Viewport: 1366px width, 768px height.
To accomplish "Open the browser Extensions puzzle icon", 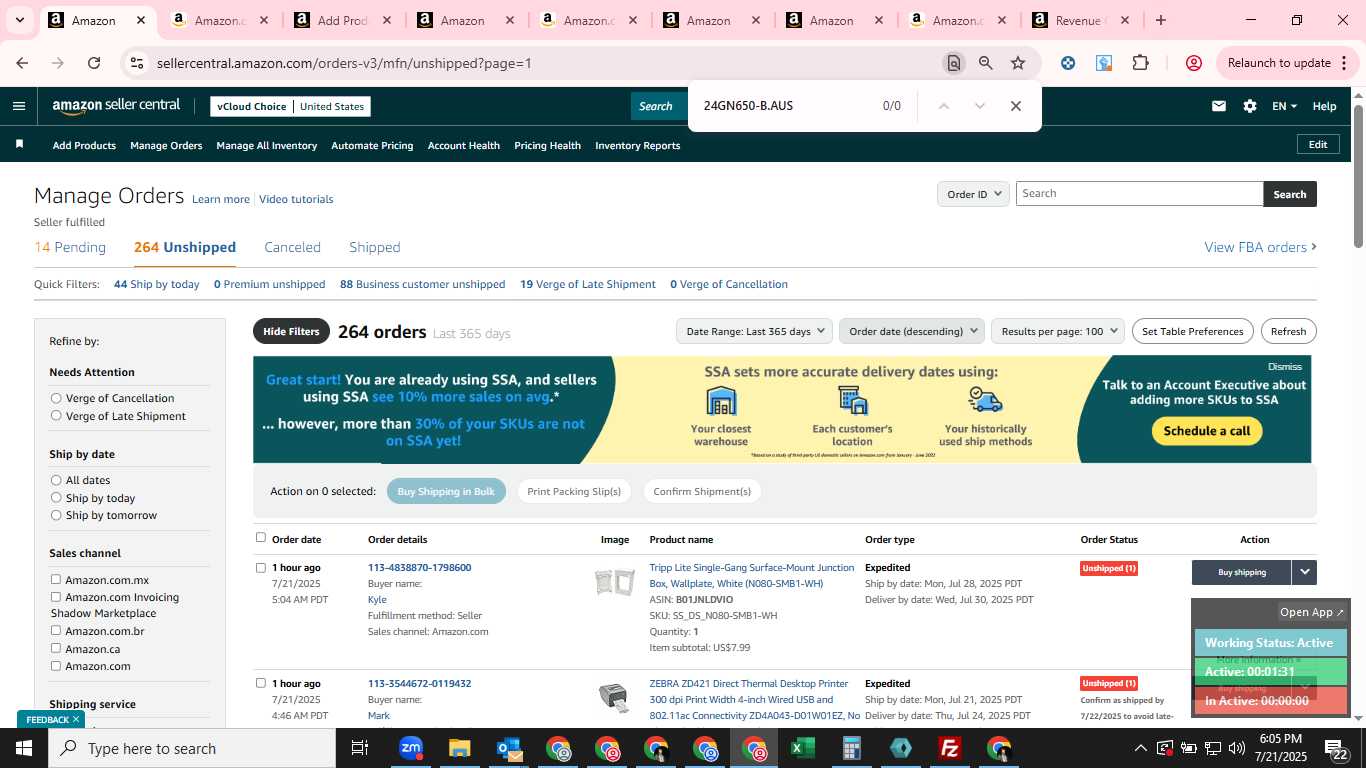I will click(1140, 63).
